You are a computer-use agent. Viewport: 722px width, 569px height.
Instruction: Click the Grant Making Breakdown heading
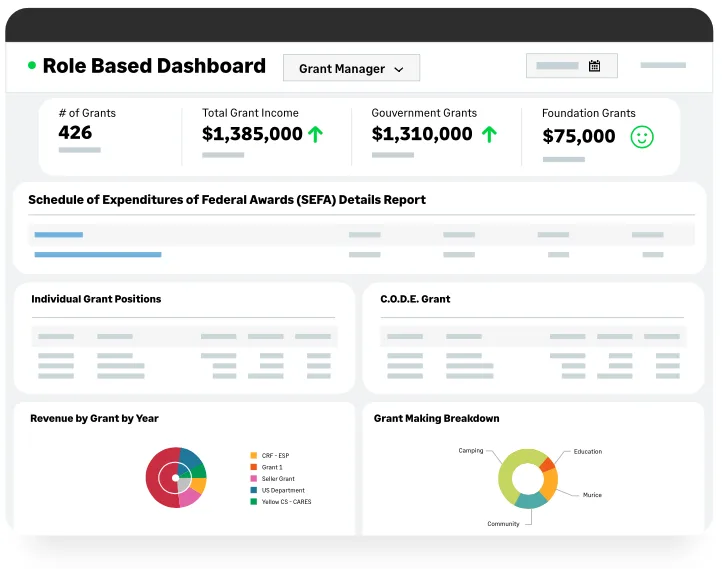click(437, 418)
